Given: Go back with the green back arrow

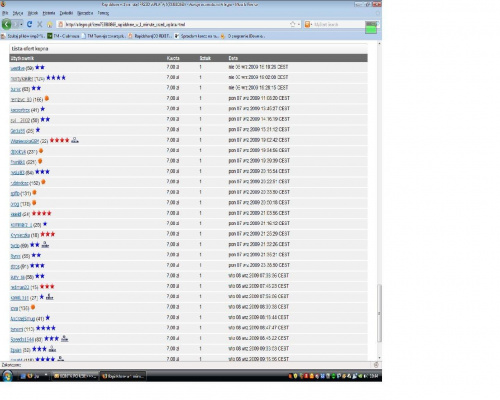Looking at the screenshot, I should pos(7,24).
